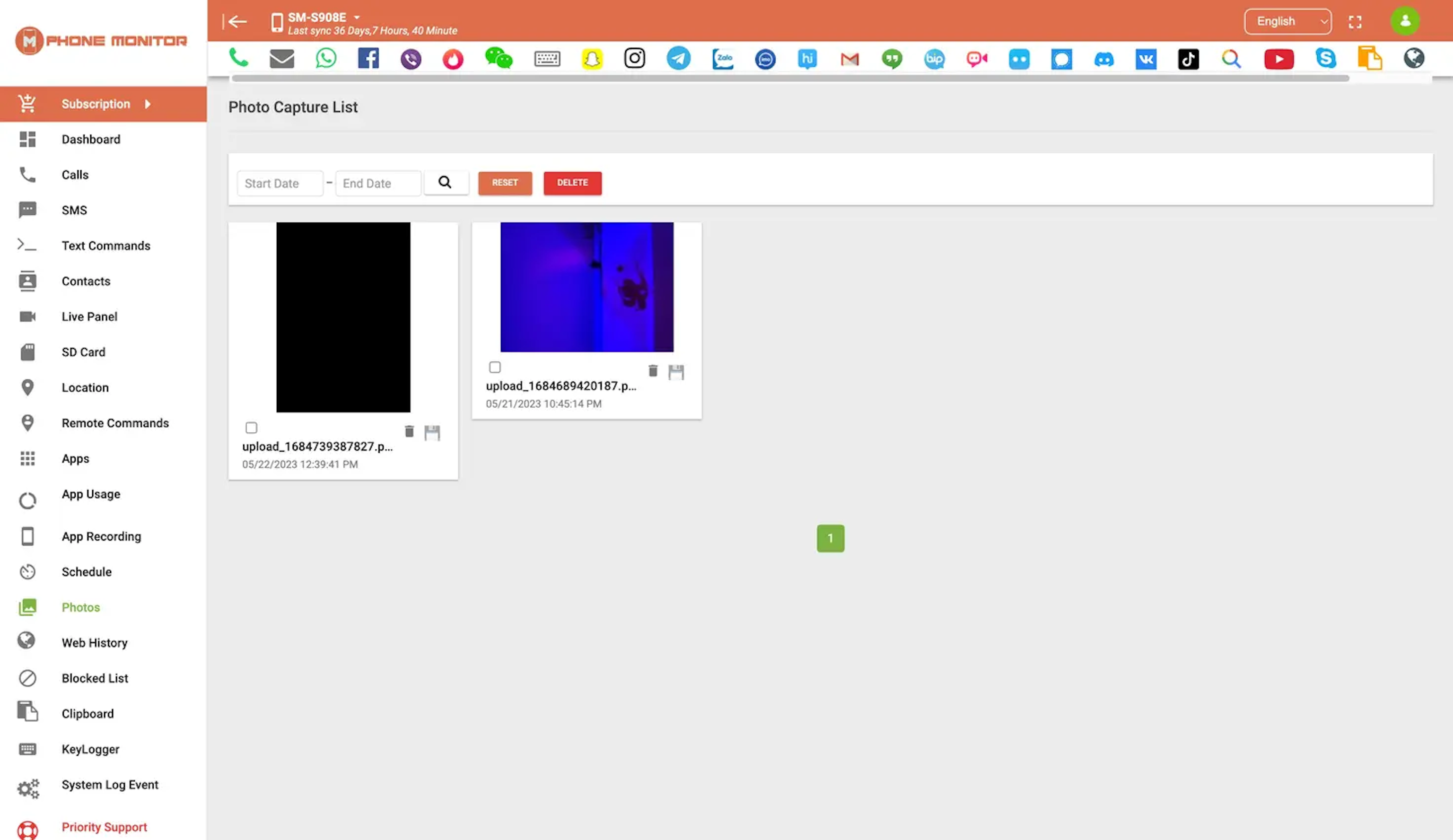The image size is (1453, 840).
Task: Navigate to App Recording
Action: pyautogui.click(x=101, y=537)
